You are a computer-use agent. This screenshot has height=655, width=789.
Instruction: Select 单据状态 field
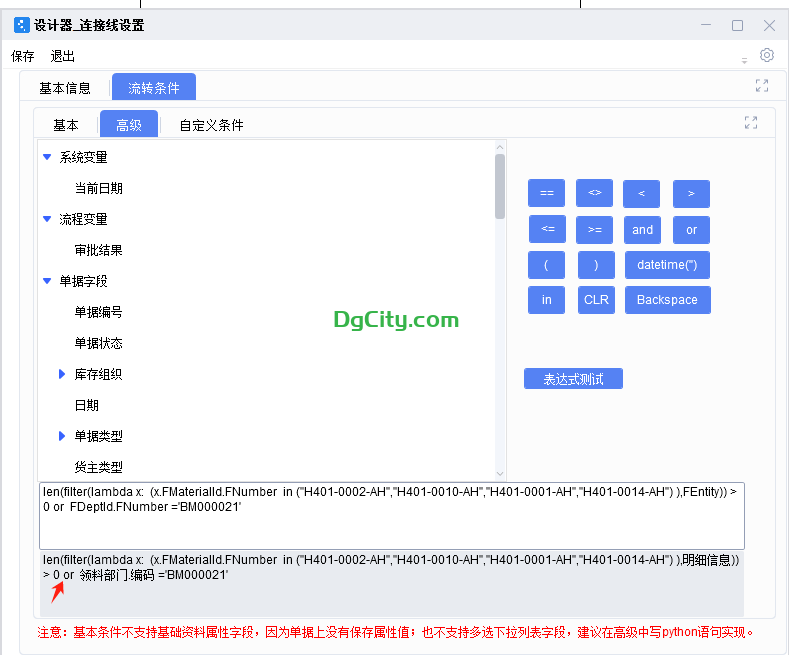click(x=99, y=343)
